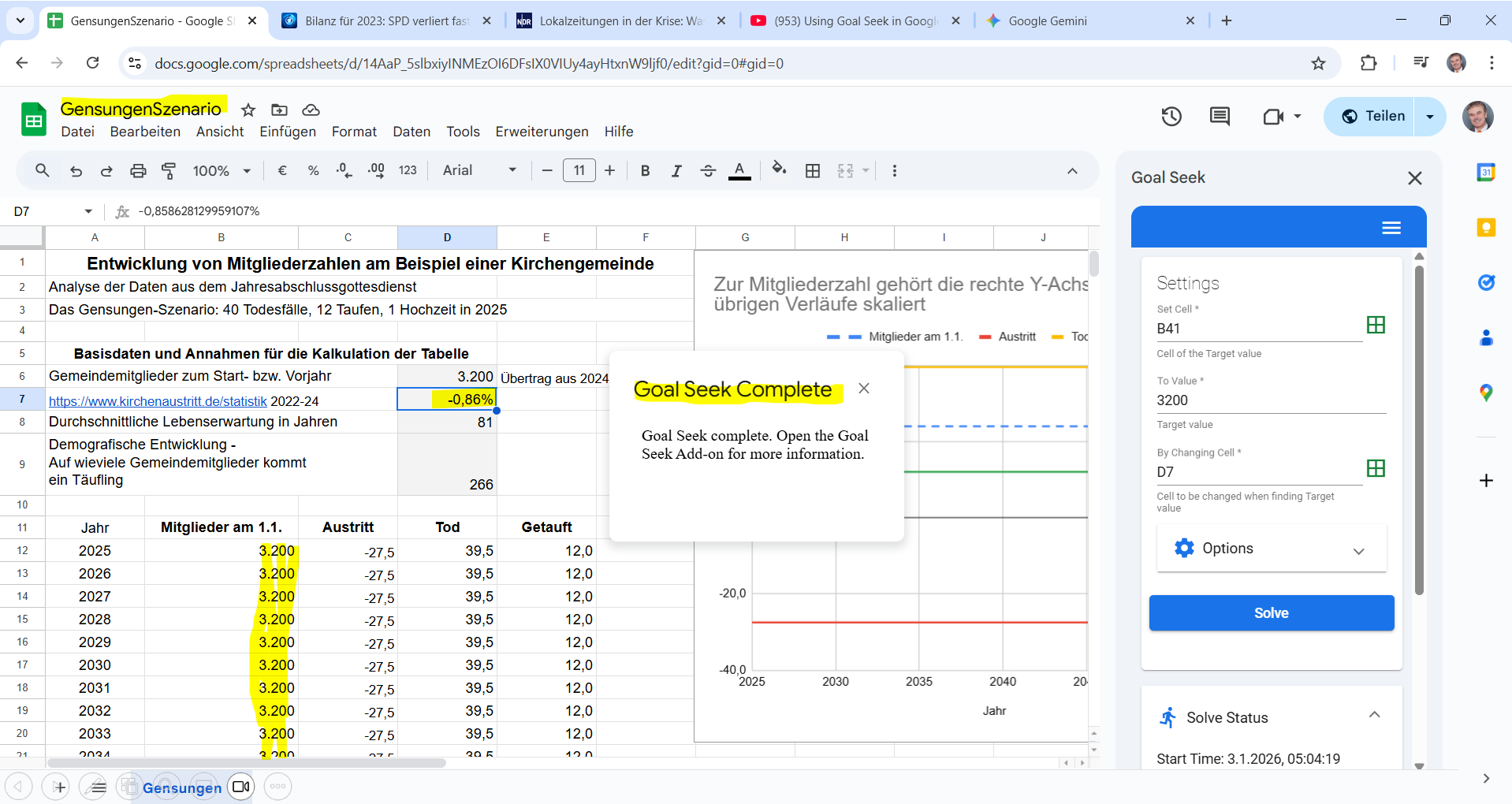Select range icon beside Set Cell field
Screen dimensions: 1512x804
tap(1376, 325)
